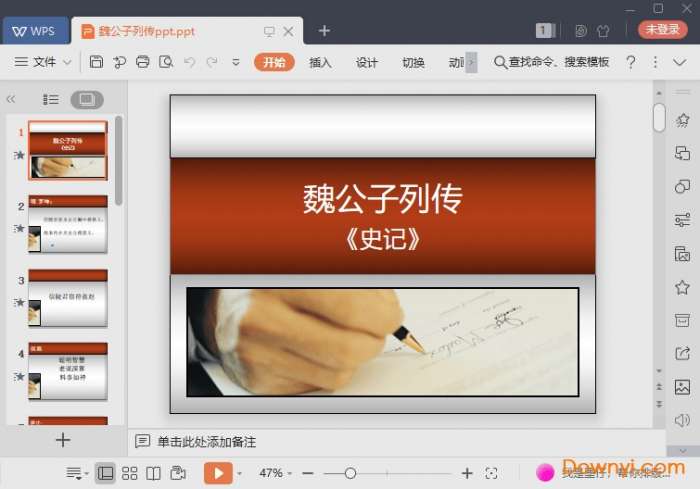
Task: Go to previous slide double arrow
Action: pyautogui.click(x=659, y=387)
